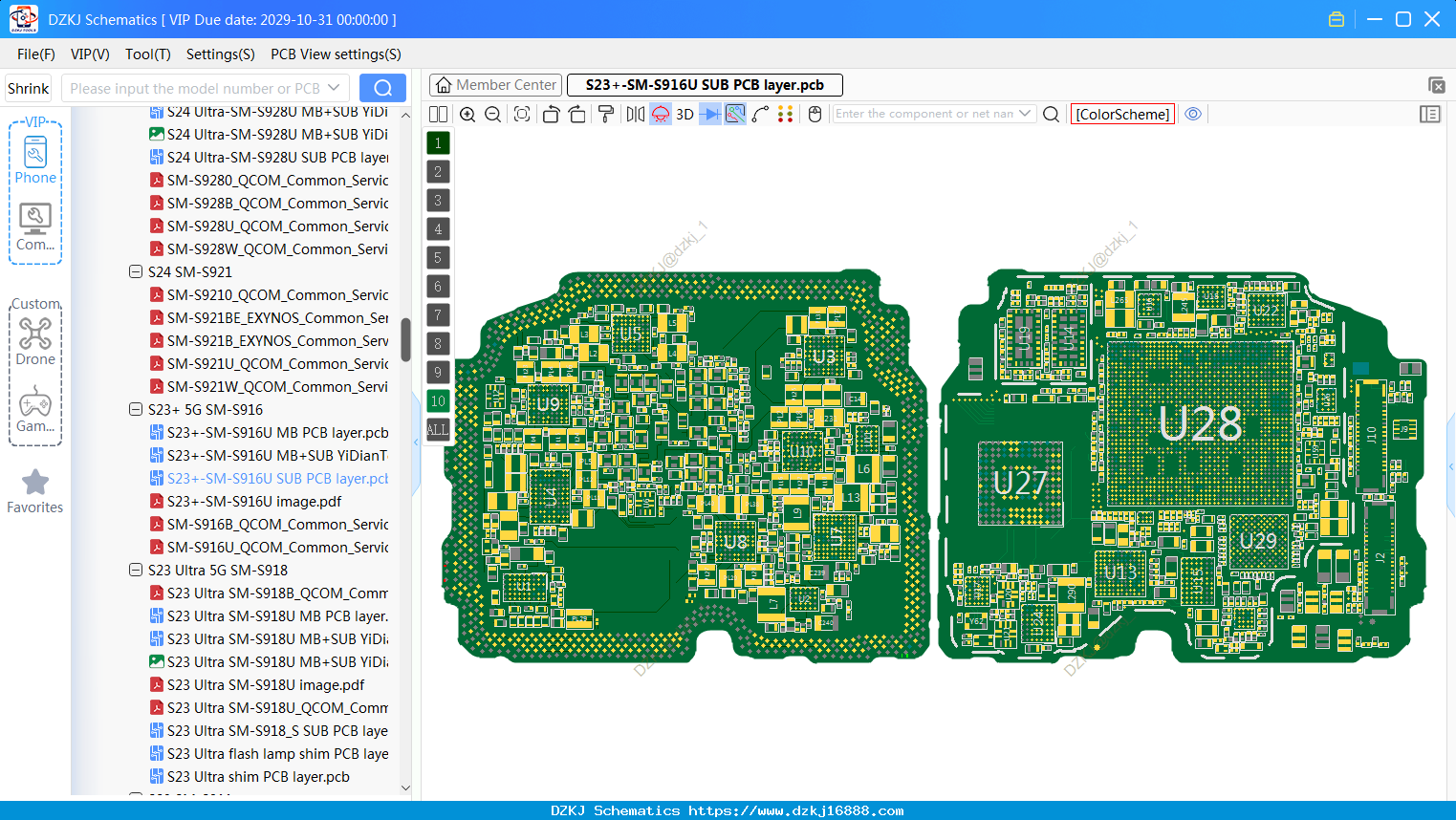Screen dimensions: 1456x820
Task: Select layer 1 button
Action: click(438, 142)
